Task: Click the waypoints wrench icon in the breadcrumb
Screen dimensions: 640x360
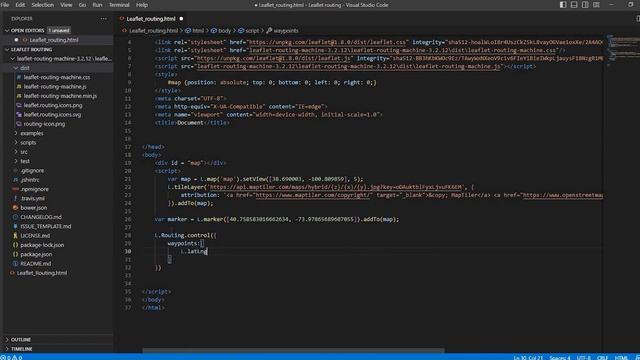Action: (x=269, y=31)
